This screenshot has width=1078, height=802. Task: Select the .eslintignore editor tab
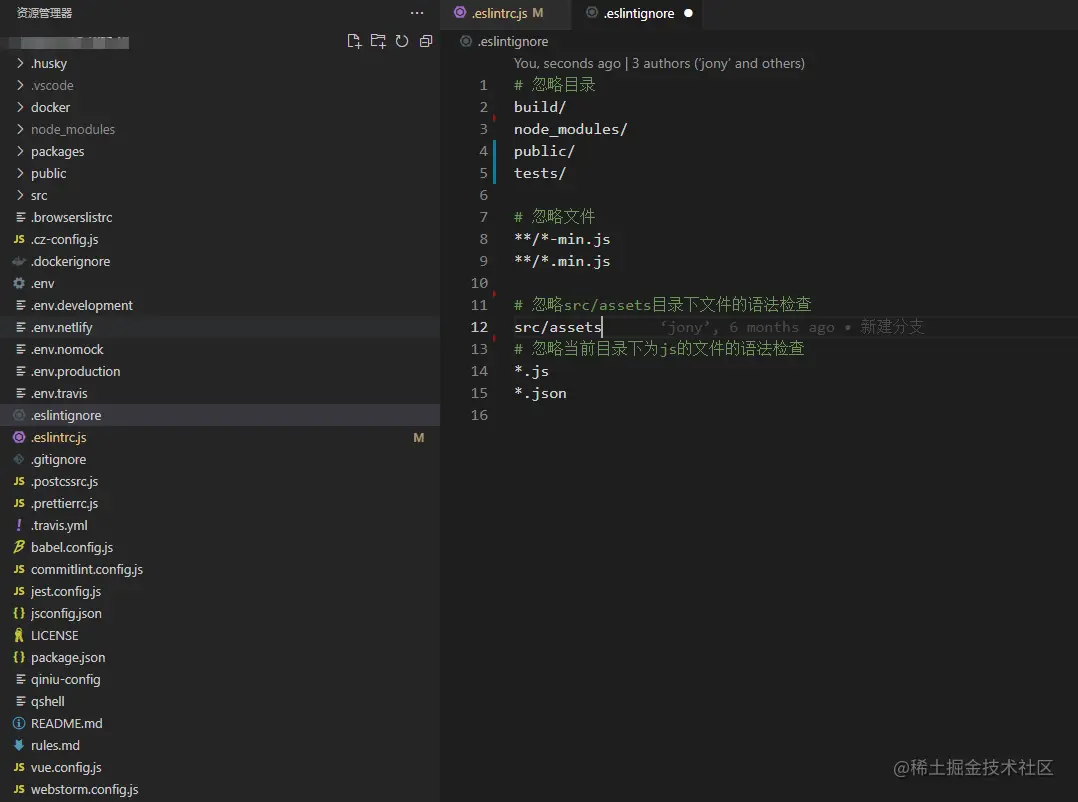639,13
